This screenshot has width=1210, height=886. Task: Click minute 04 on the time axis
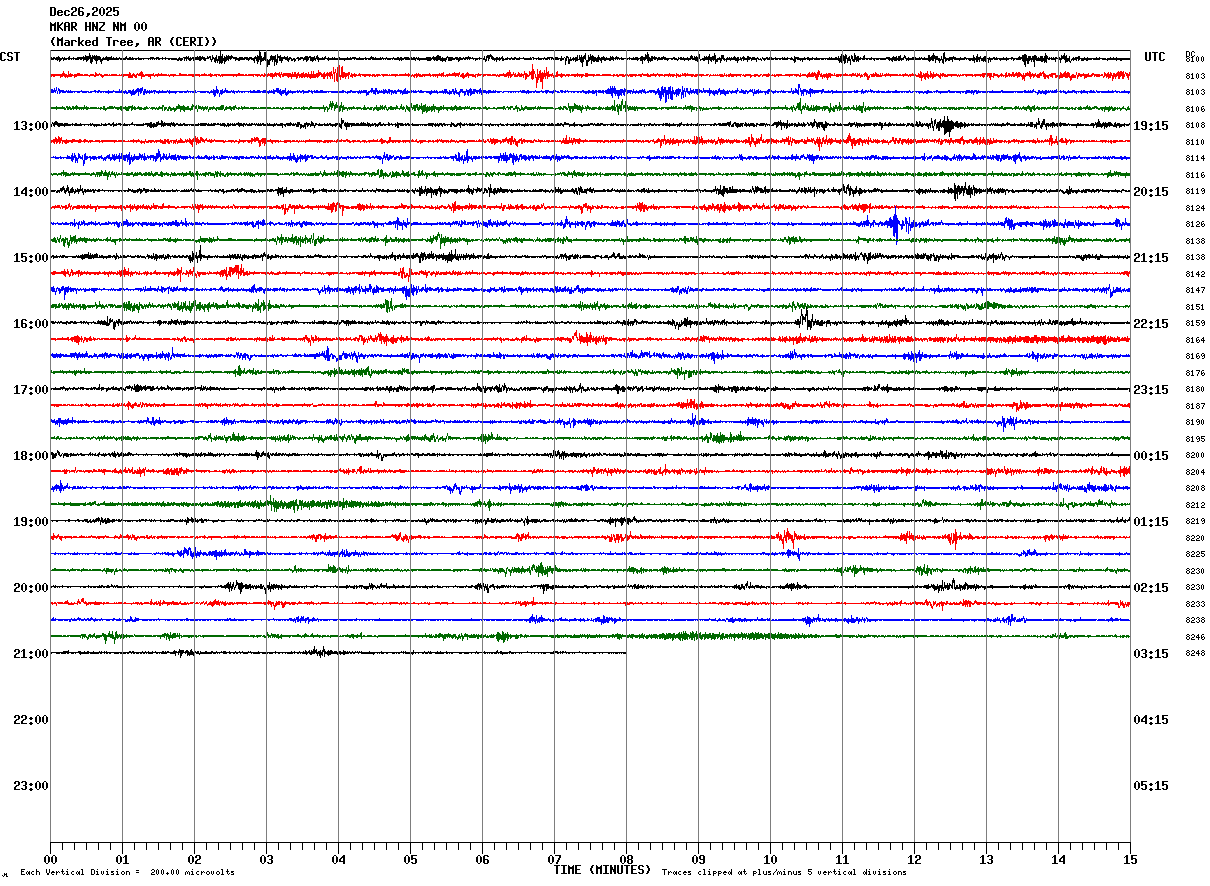[x=338, y=859]
